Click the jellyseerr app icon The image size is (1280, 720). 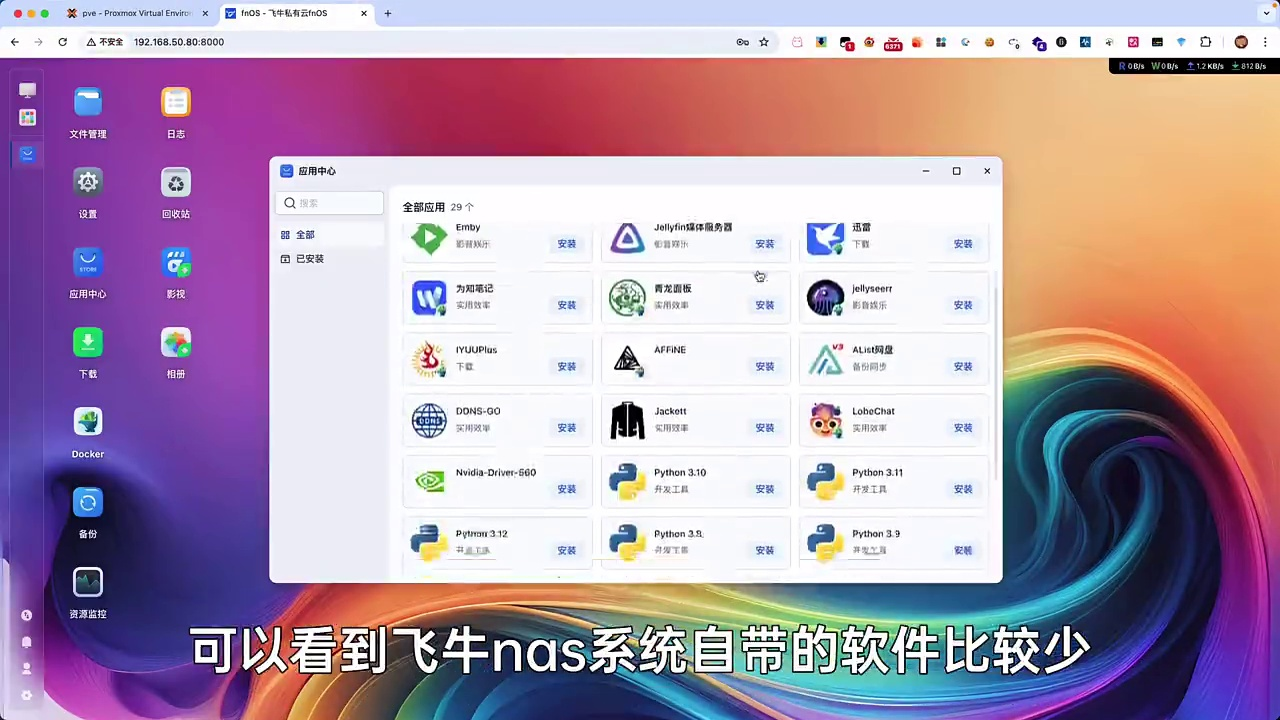point(825,298)
